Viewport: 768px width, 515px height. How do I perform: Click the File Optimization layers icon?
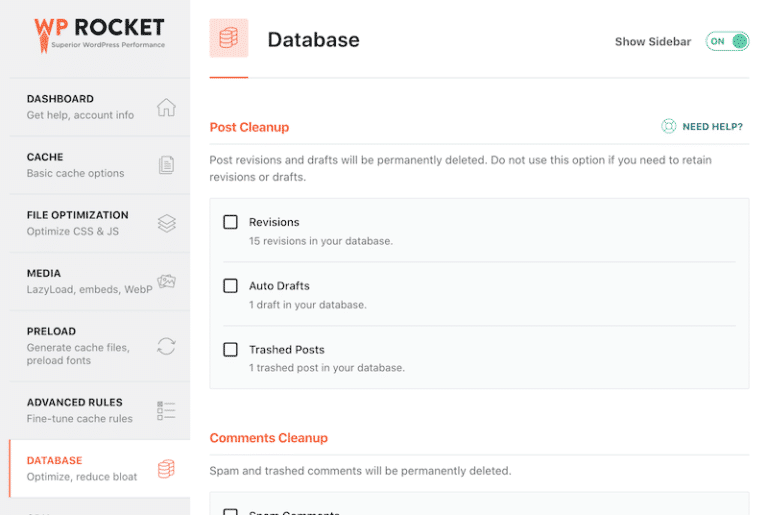pyautogui.click(x=166, y=223)
